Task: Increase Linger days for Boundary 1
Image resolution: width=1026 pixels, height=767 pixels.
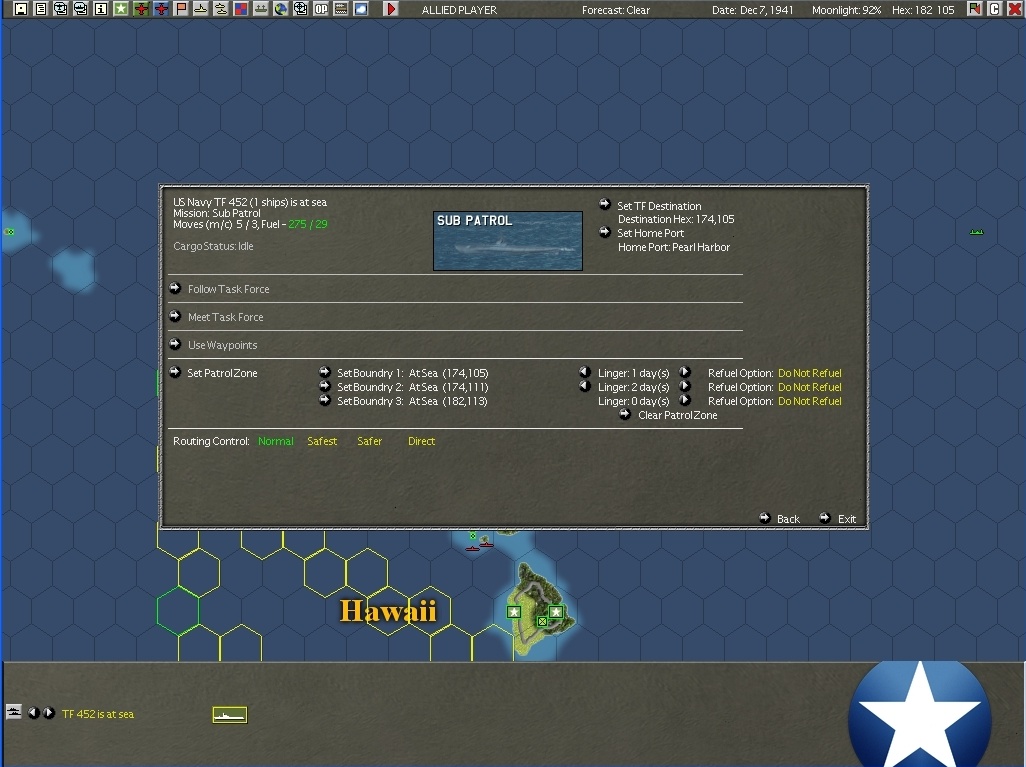Action: 685,372
